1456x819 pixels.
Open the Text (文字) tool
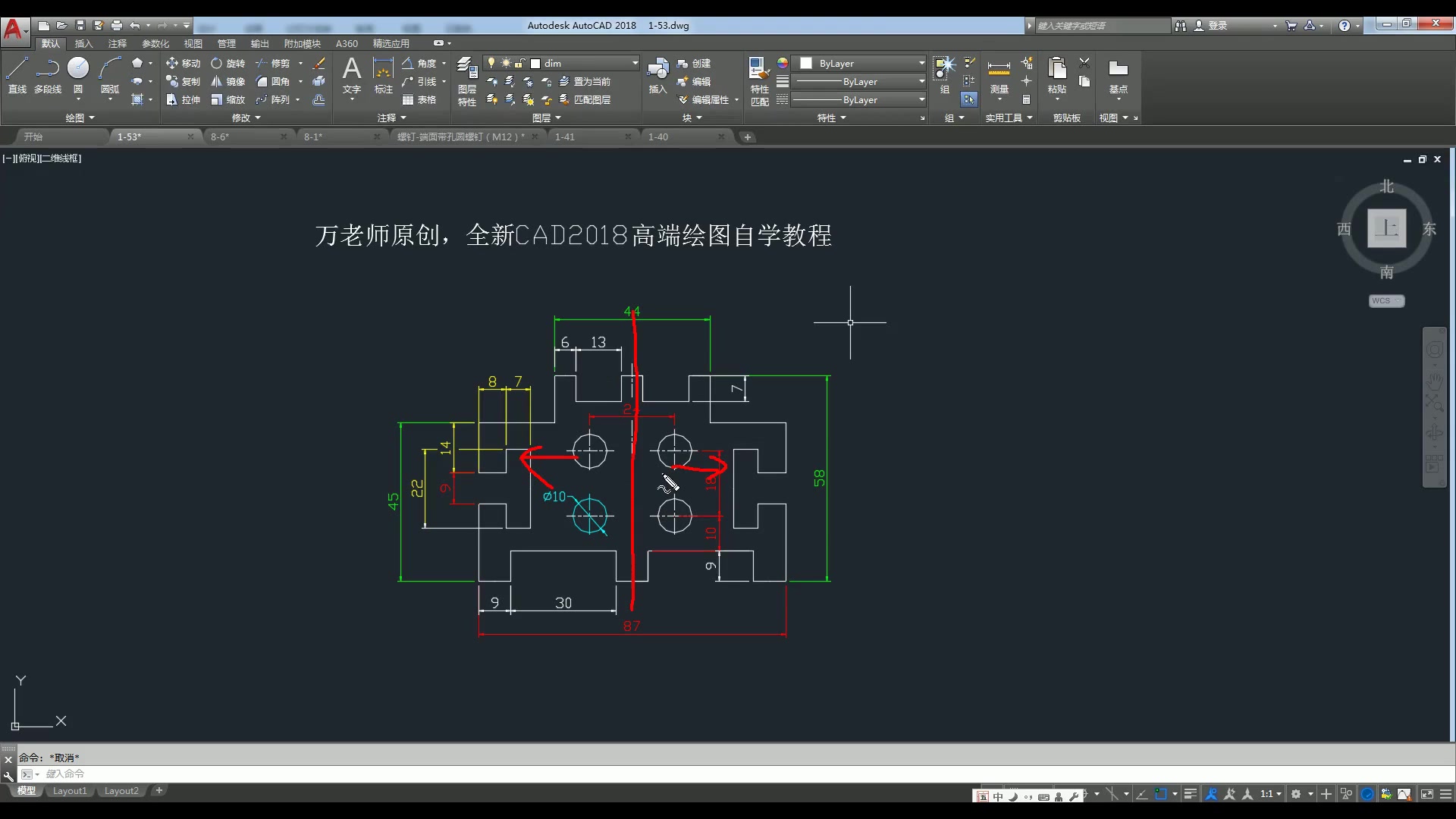click(351, 76)
